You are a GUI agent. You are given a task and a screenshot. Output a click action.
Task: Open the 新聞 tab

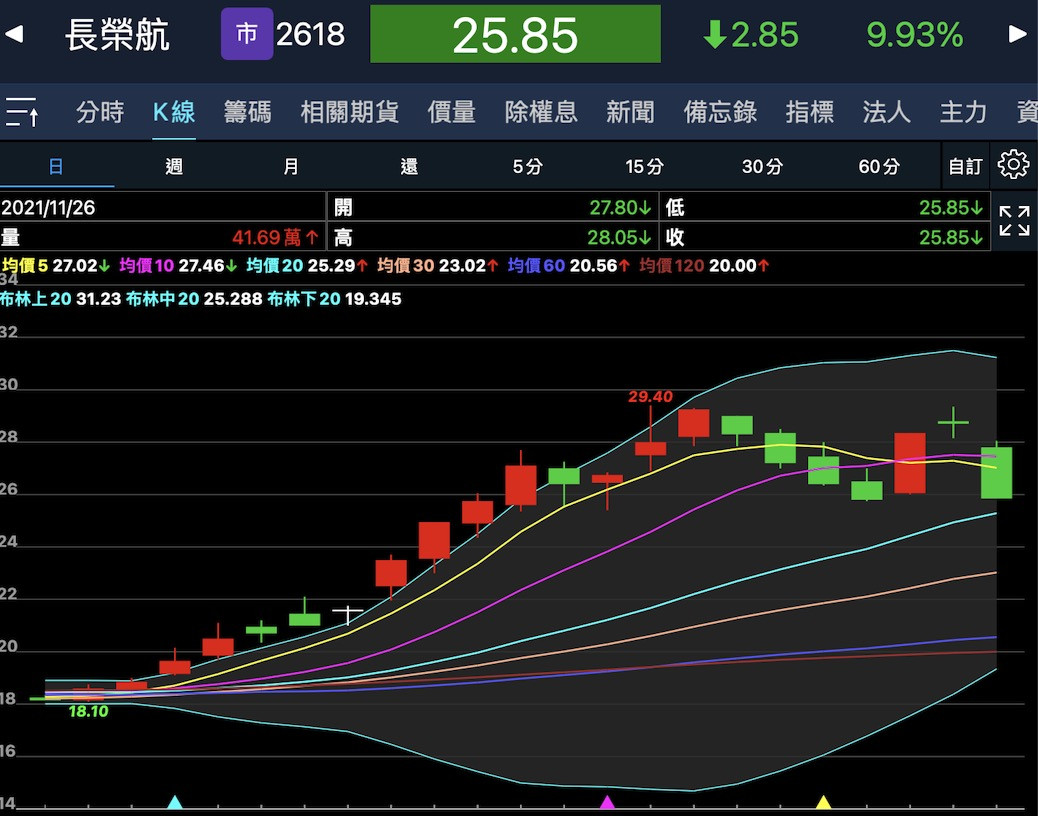pyautogui.click(x=630, y=112)
